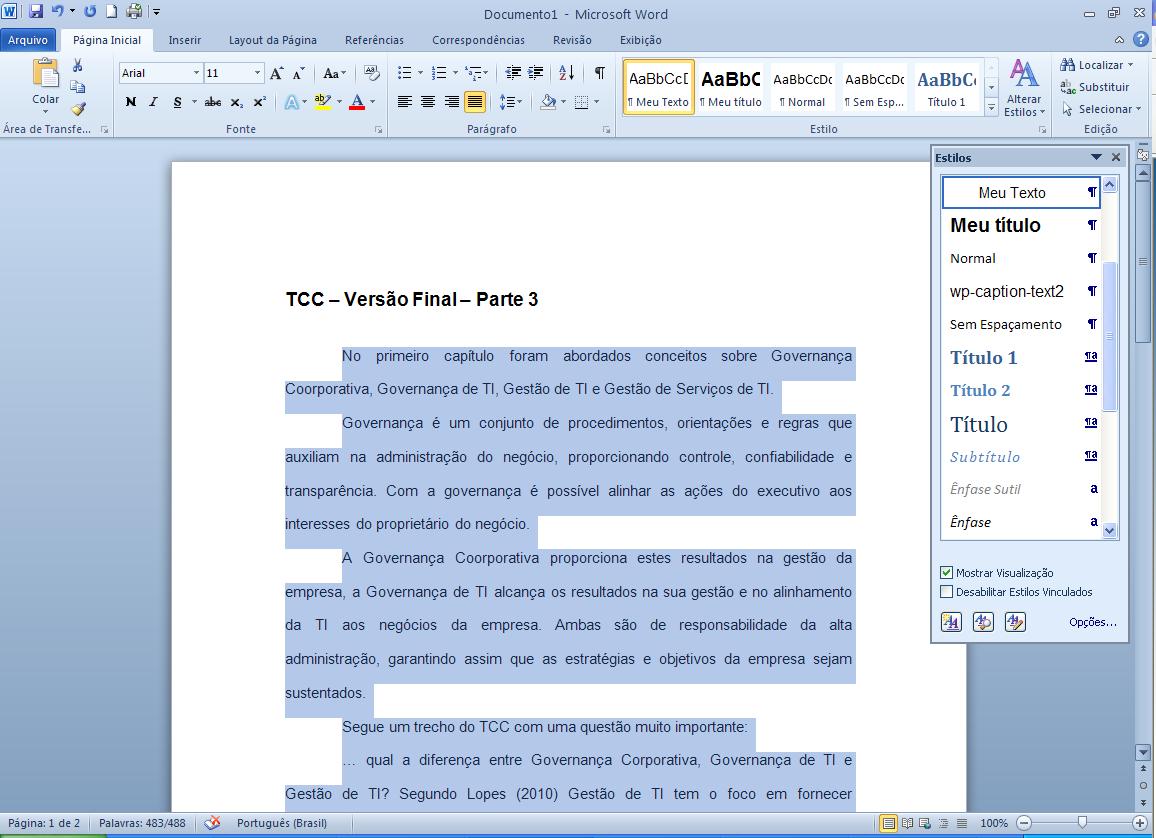Show paragraph marks with the pilcrow icon
The height and width of the screenshot is (838, 1156).
(600, 73)
